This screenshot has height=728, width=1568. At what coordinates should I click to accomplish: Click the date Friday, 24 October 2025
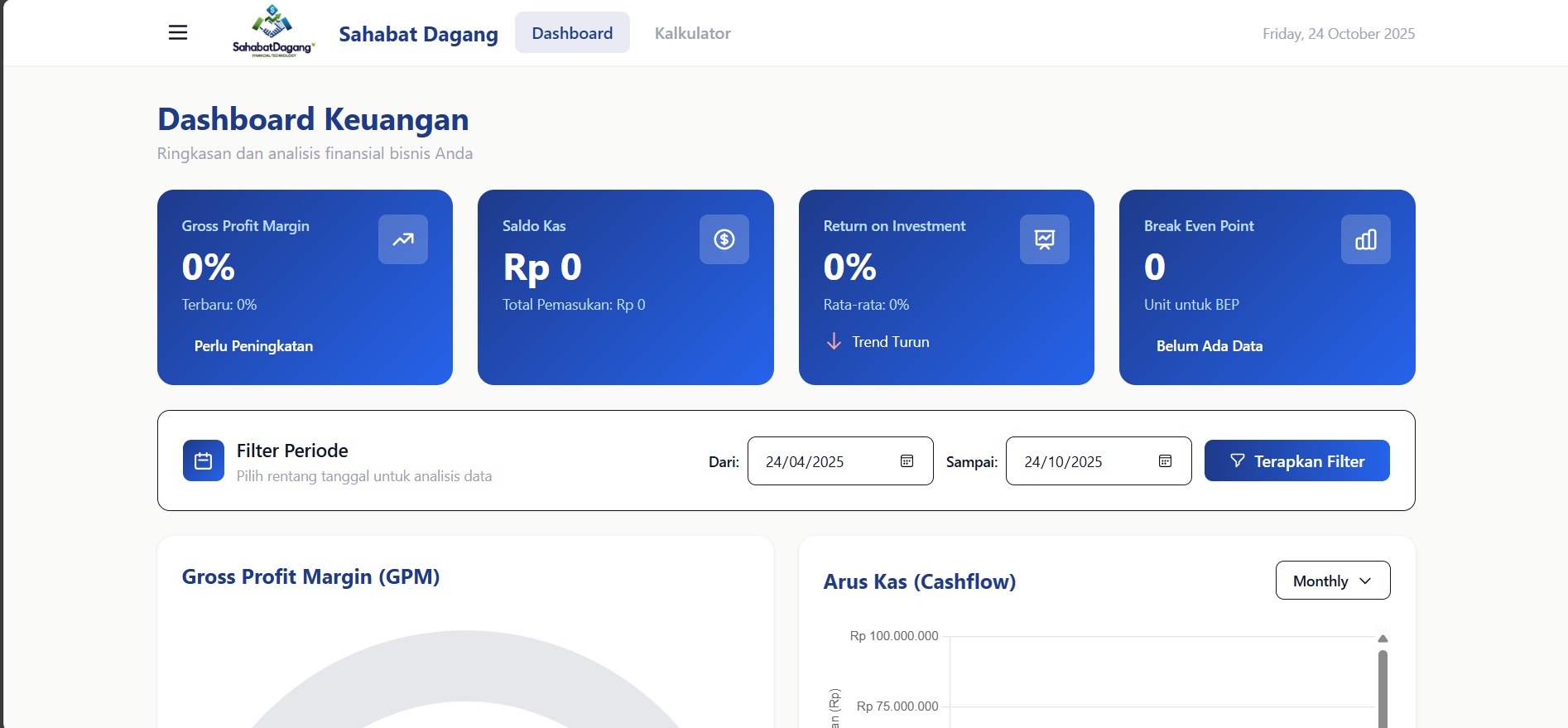coord(1339,34)
